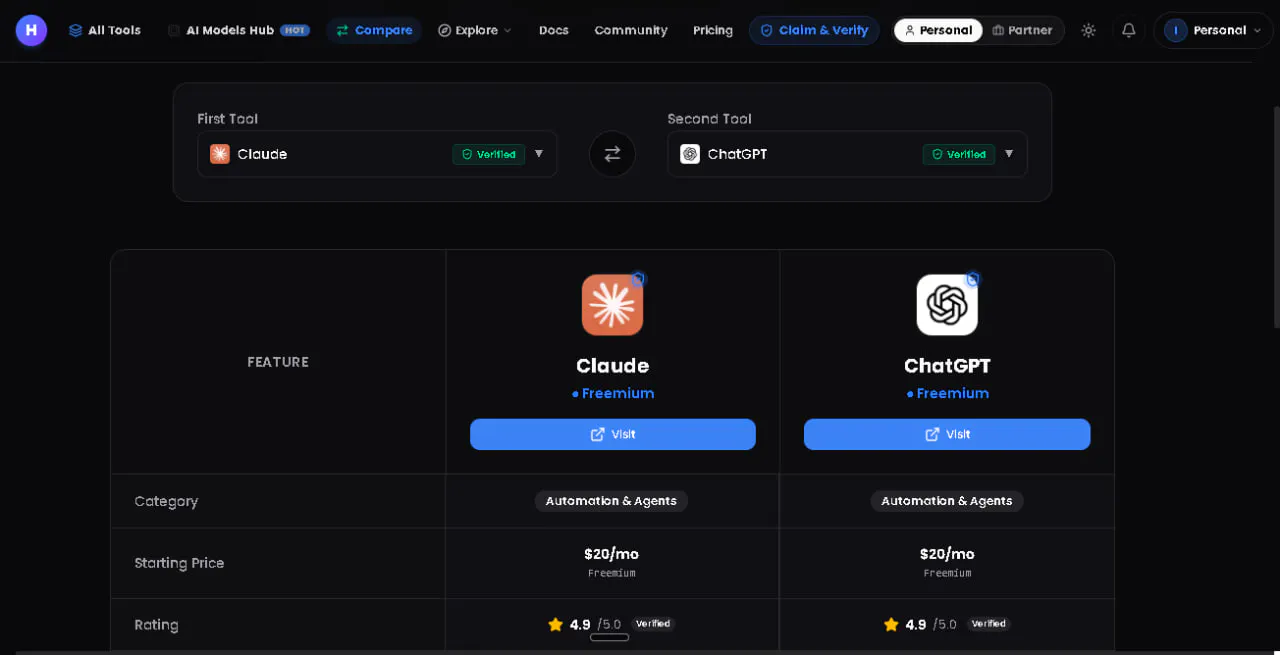The width and height of the screenshot is (1280, 655).
Task: Click the Verified badge in First Tool selector
Action: coord(489,154)
